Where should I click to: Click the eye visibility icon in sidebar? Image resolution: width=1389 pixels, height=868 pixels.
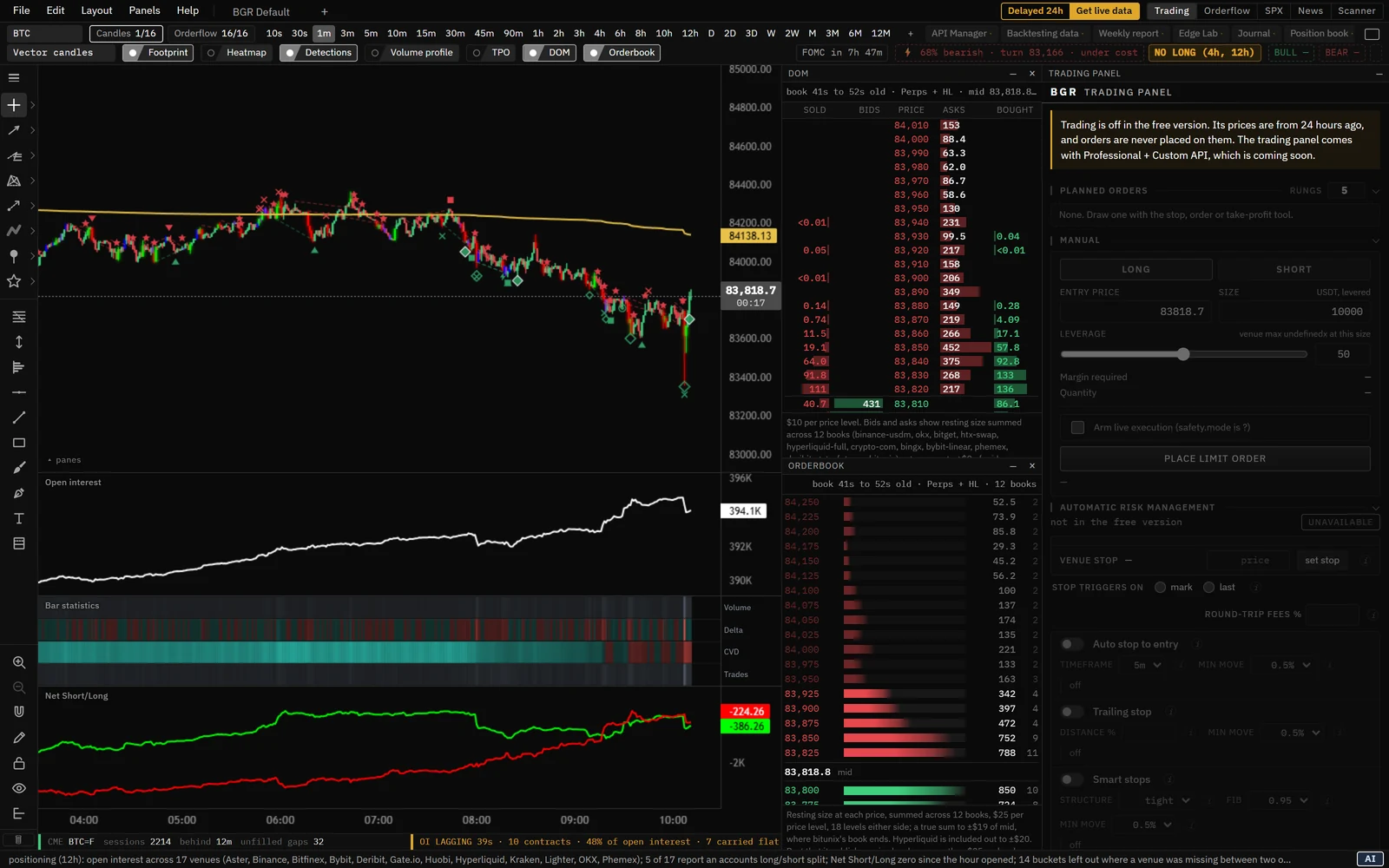click(19, 788)
